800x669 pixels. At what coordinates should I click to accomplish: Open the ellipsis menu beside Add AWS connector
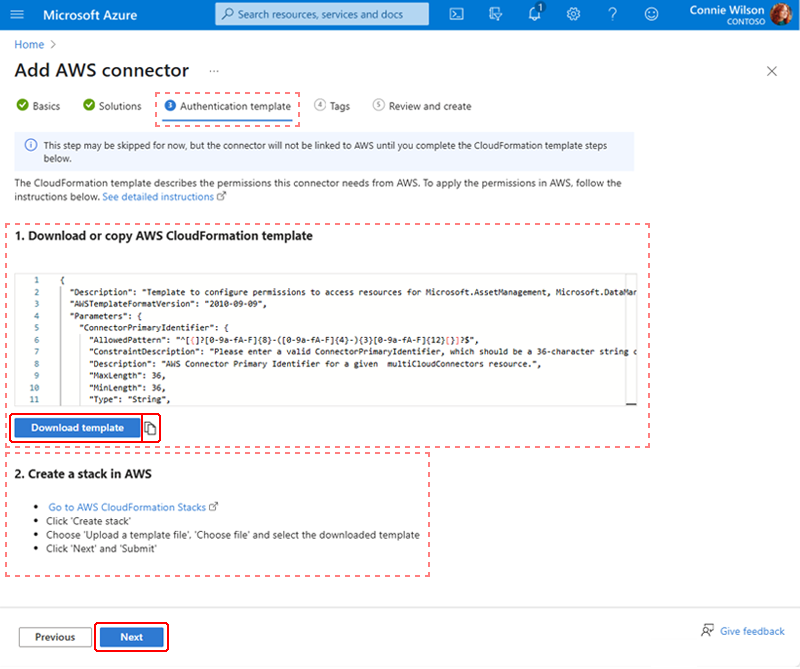(x=214, y=71)
